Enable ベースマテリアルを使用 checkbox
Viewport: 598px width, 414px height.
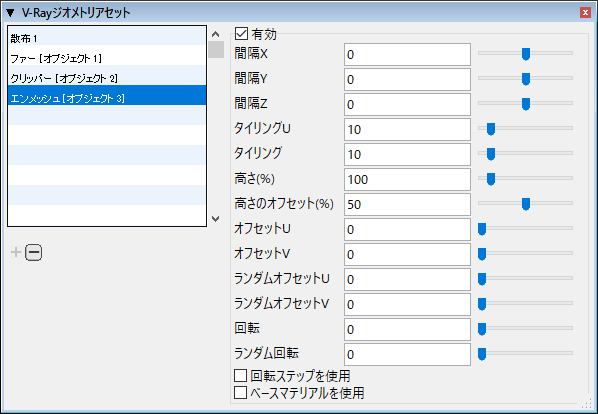pos(240,392)
